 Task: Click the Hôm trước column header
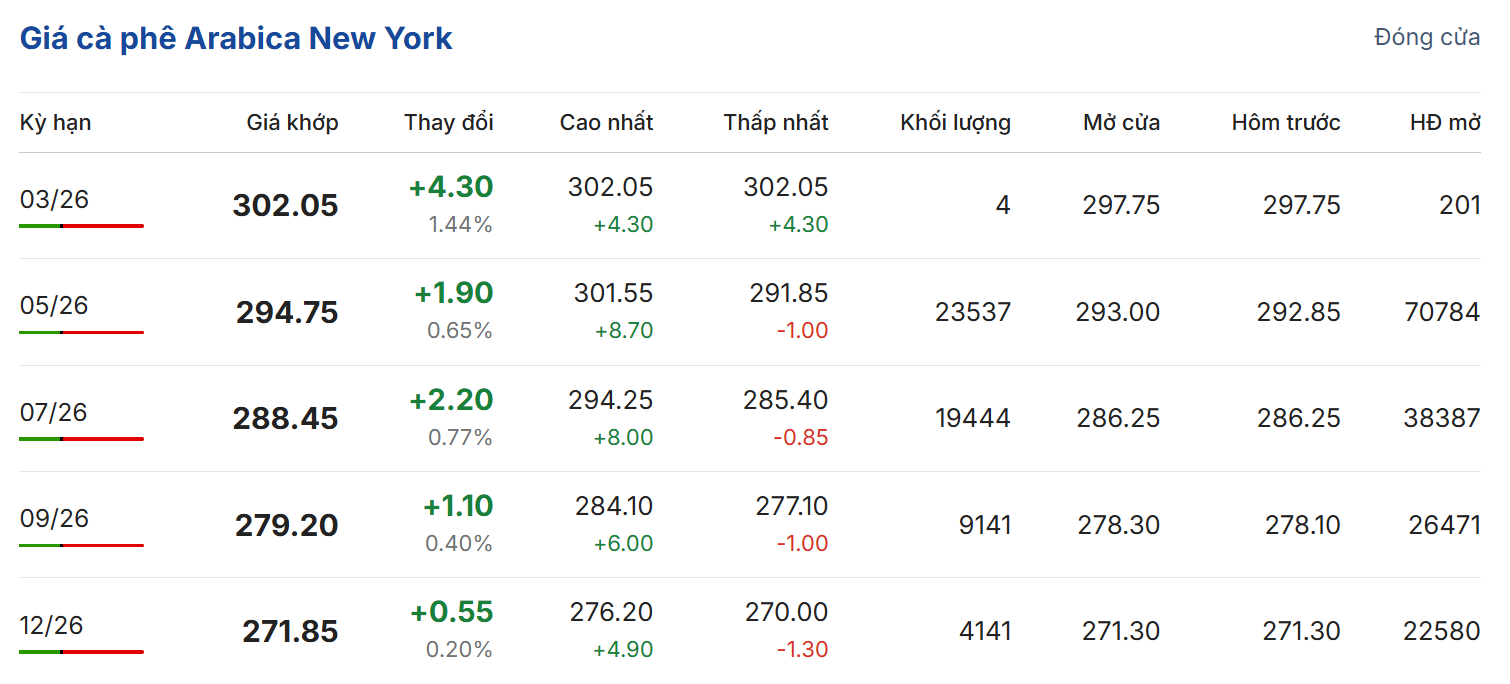point(1286,123)
